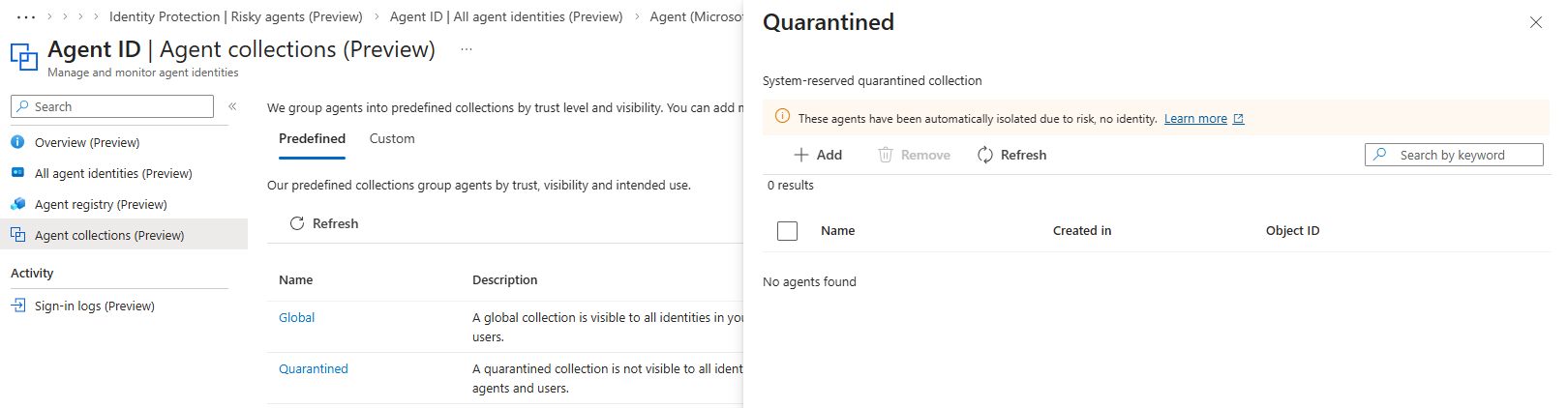Collapse the left sidebar menu

pos(232,106)
